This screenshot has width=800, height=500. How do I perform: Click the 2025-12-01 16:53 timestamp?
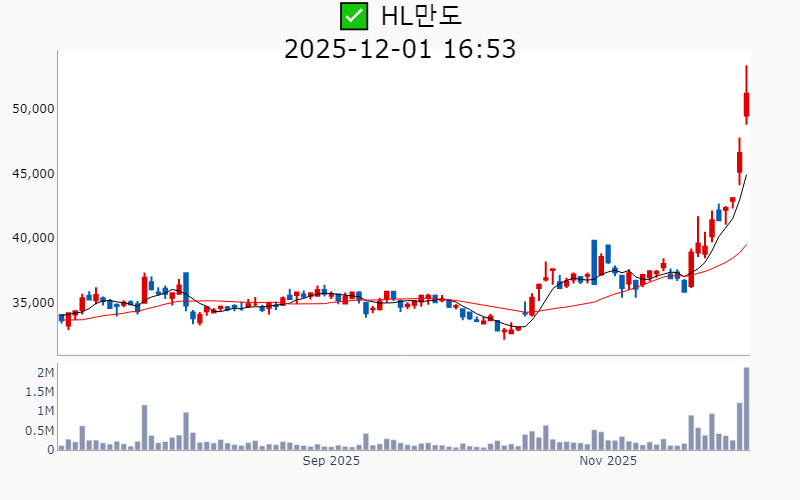pyautogui.click(x=400, y=48)
